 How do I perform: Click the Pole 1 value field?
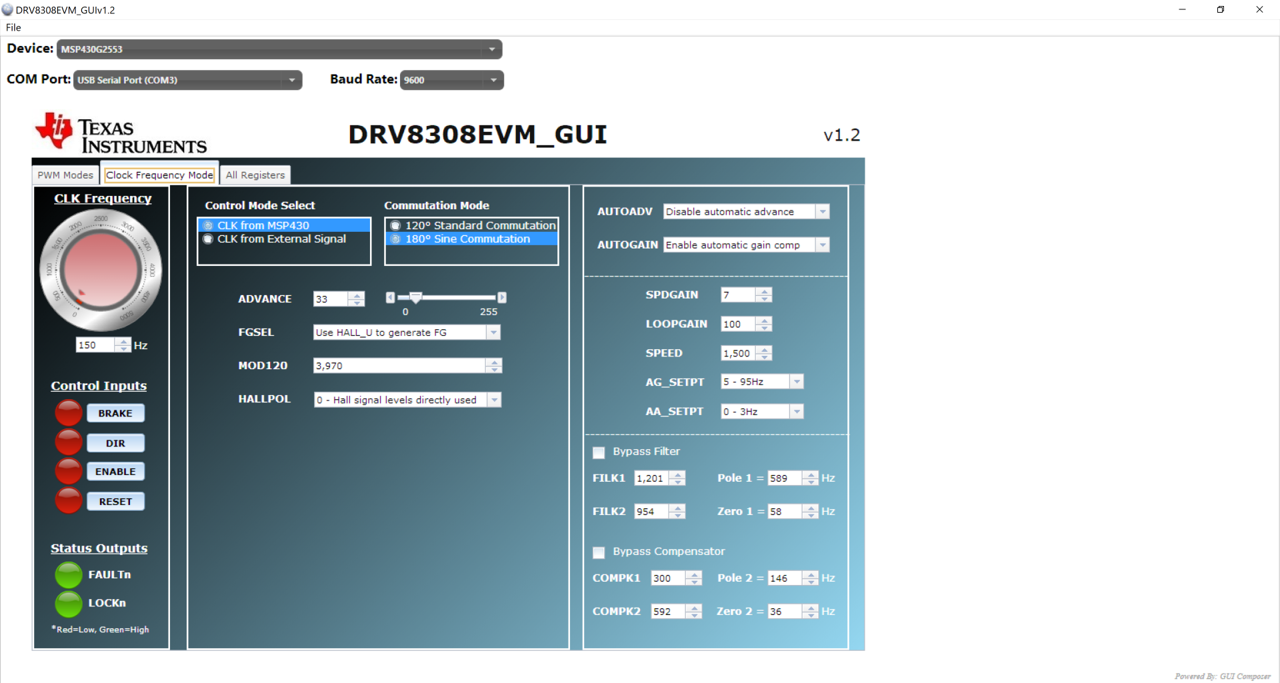[785, 478]
